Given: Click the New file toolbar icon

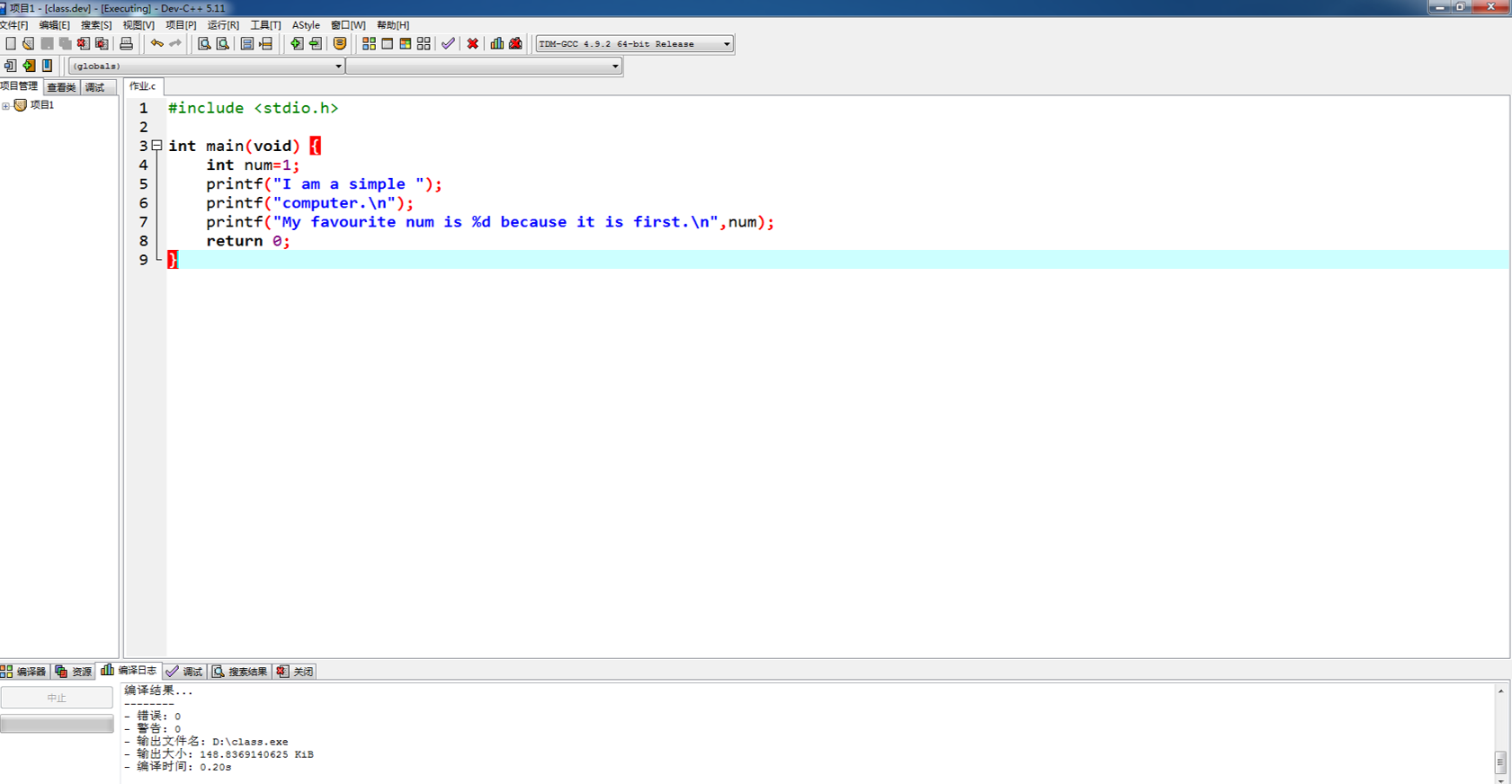Looking at the screenshot, I should pos(10,43).
